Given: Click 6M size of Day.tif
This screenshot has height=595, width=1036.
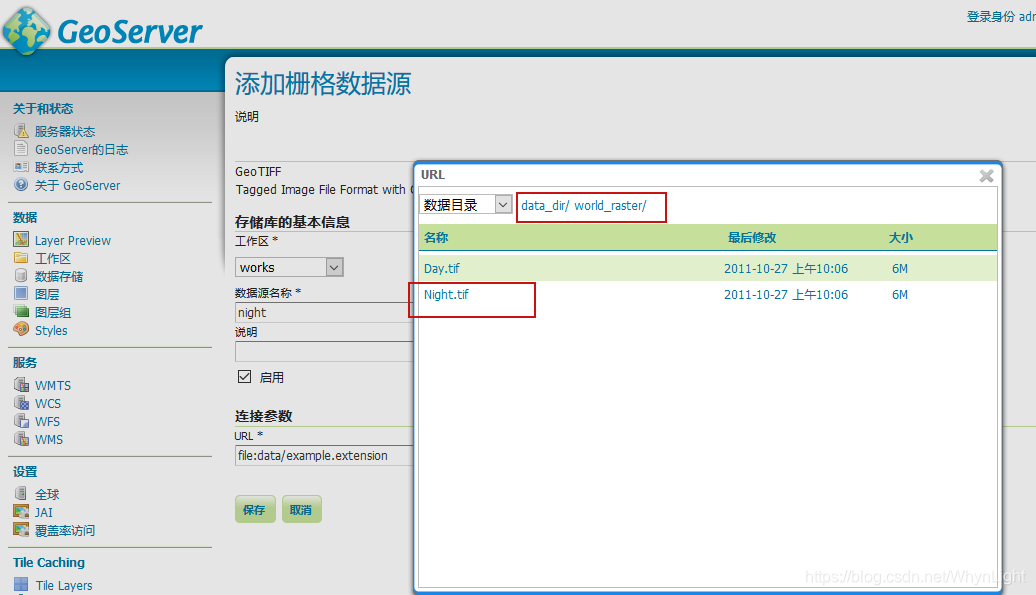Looking at the screenshot, I should pos(900,268).
